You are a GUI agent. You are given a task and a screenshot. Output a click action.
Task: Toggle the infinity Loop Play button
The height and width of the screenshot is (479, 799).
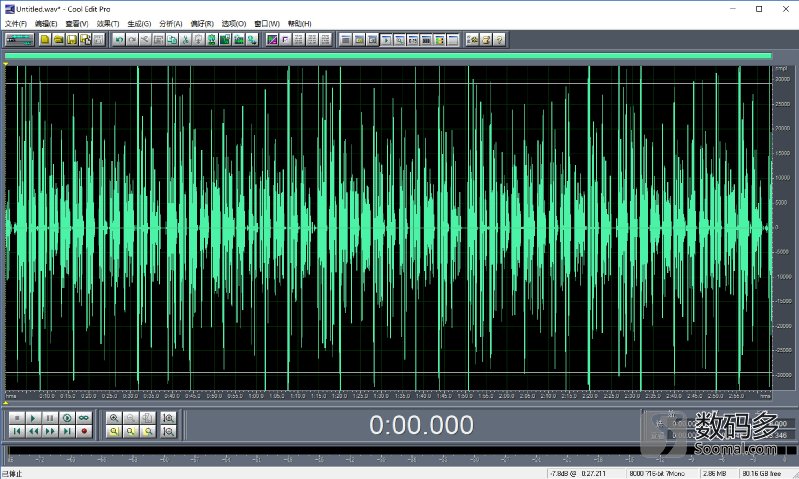point(84,417)
